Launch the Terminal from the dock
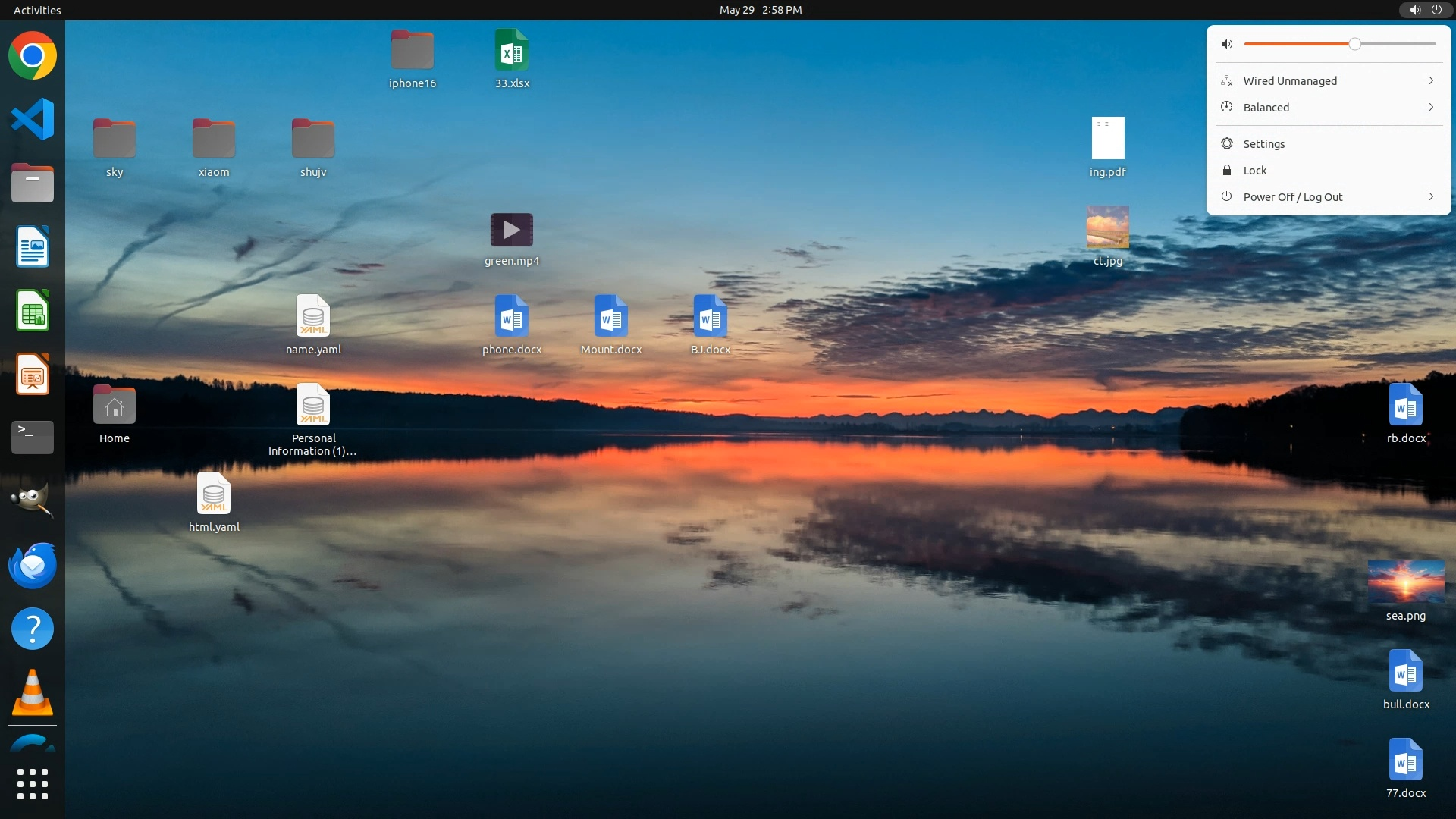 [33, 438]
